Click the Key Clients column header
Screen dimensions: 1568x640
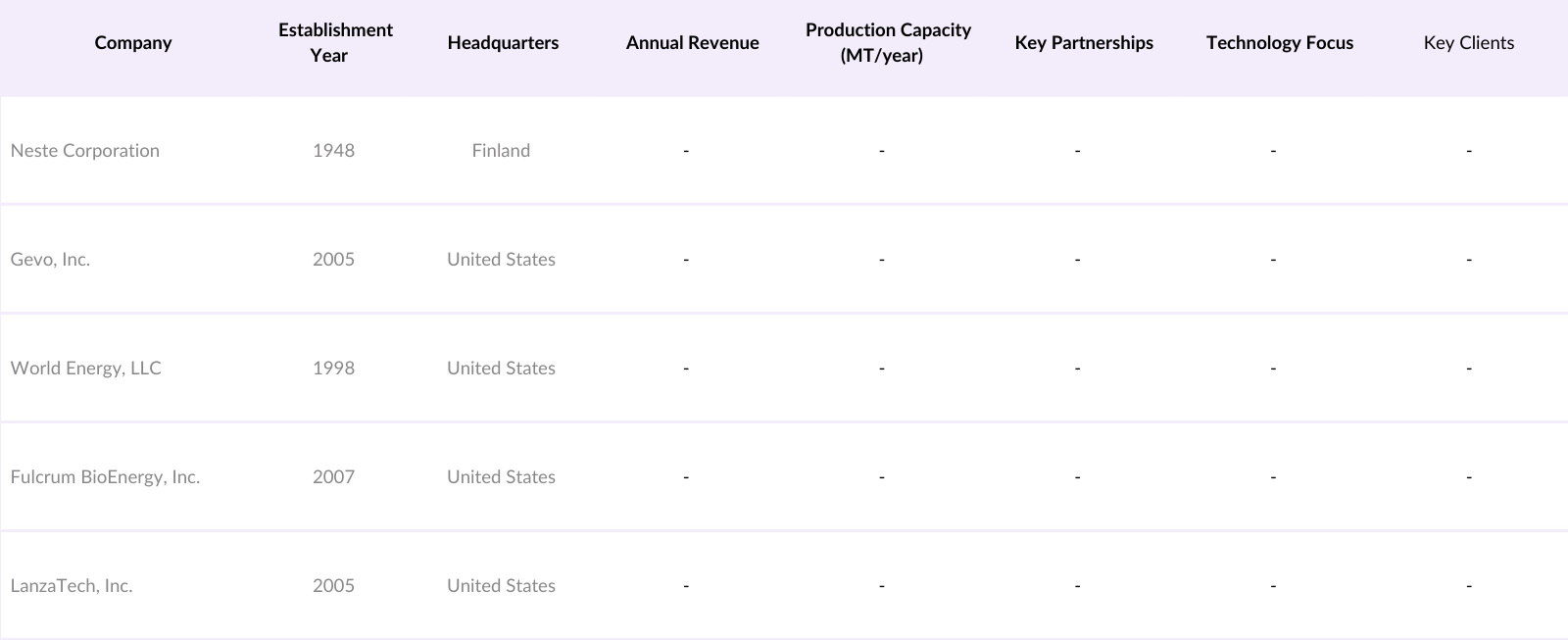coord(1468,43)
